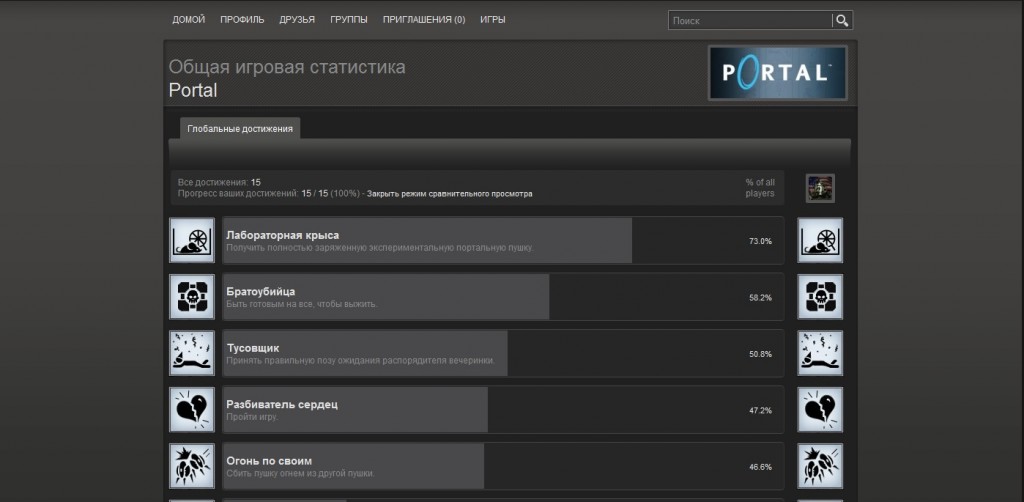1024x502 pixels.
Task: Open the ПРОФИЛЬ menu item
Action: tap(242, 20)
